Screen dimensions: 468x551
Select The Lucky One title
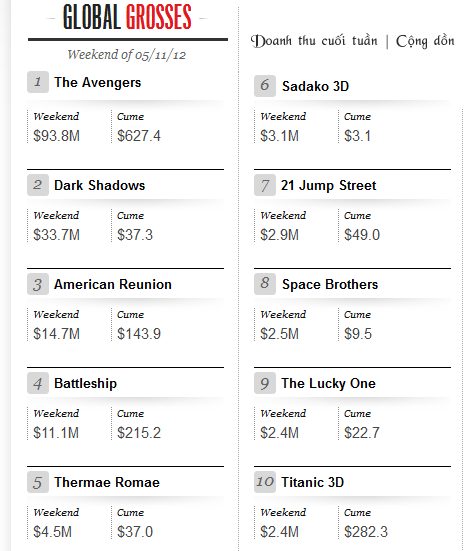click(x=329, y=384)
